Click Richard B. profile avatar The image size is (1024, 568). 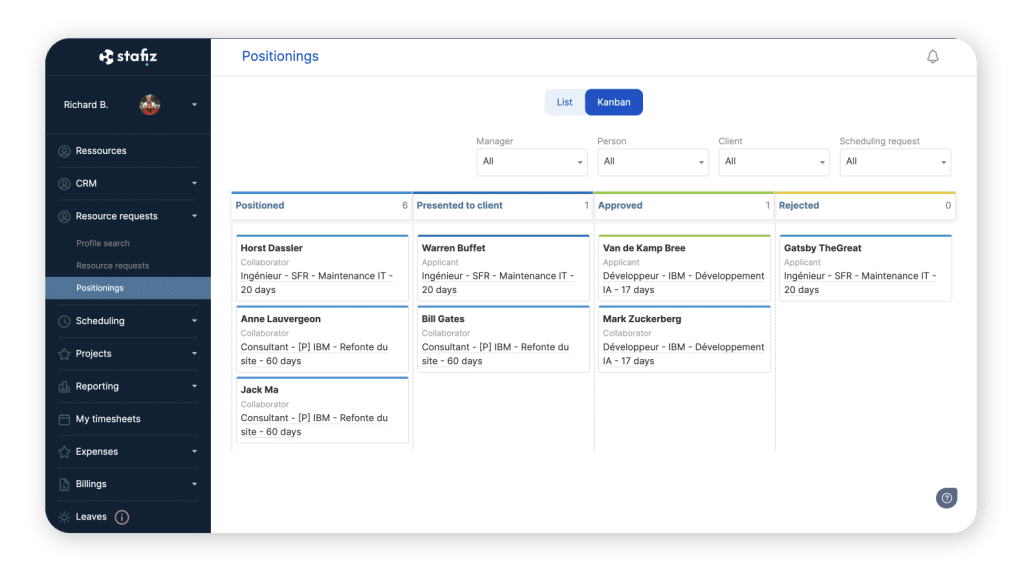pos(150,104)
